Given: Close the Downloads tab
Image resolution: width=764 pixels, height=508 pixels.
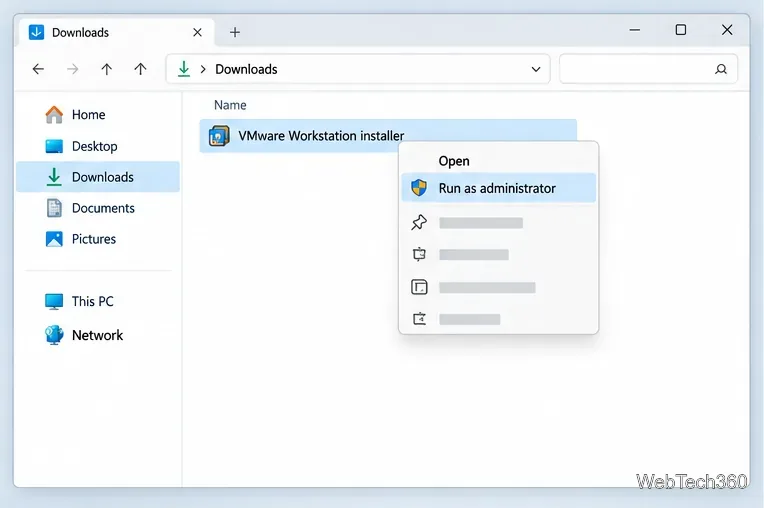Looking at the screenshot, I should tap(197, 32).
